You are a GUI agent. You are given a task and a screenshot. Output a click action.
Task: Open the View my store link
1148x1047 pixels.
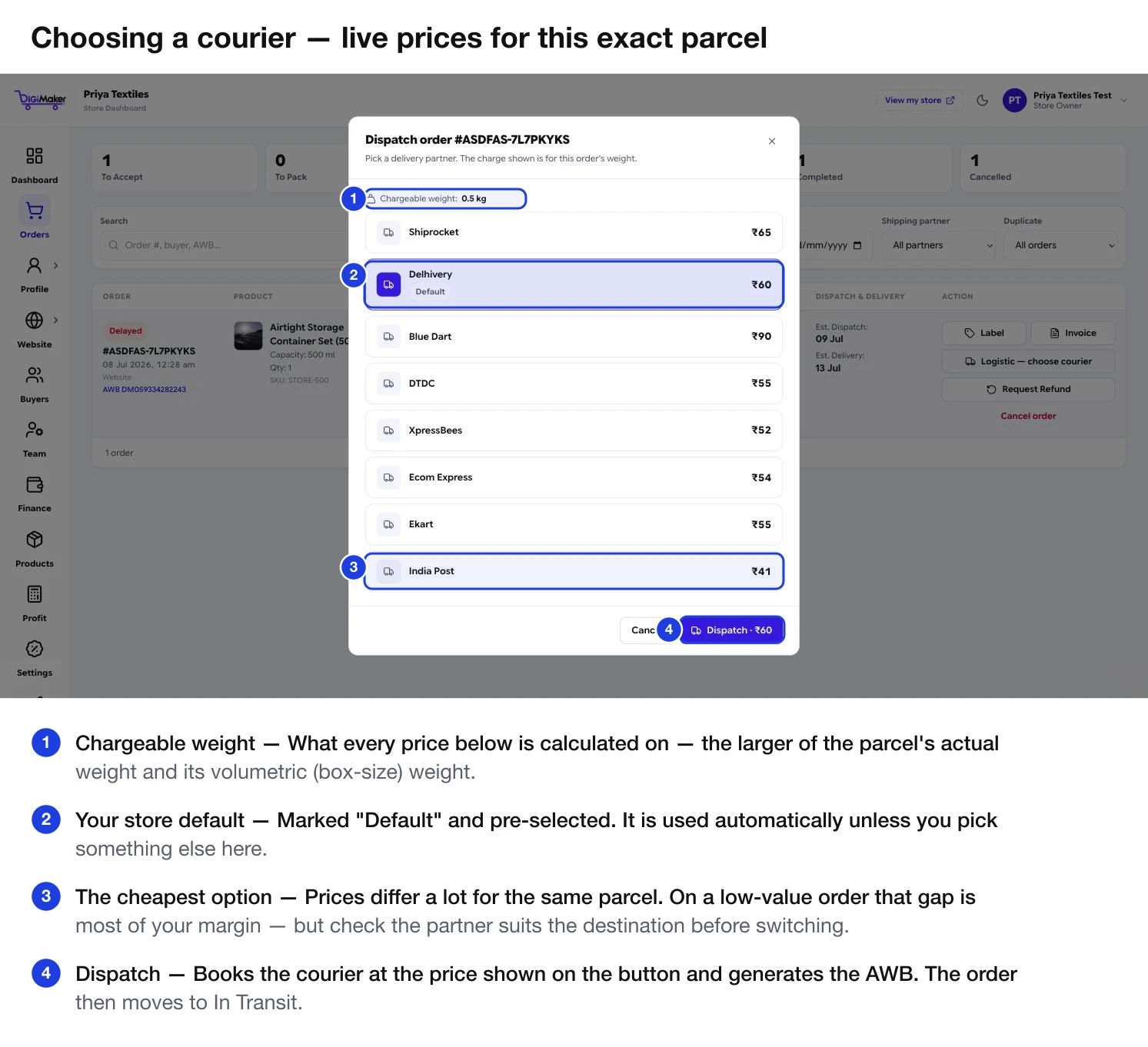point(919,100)
